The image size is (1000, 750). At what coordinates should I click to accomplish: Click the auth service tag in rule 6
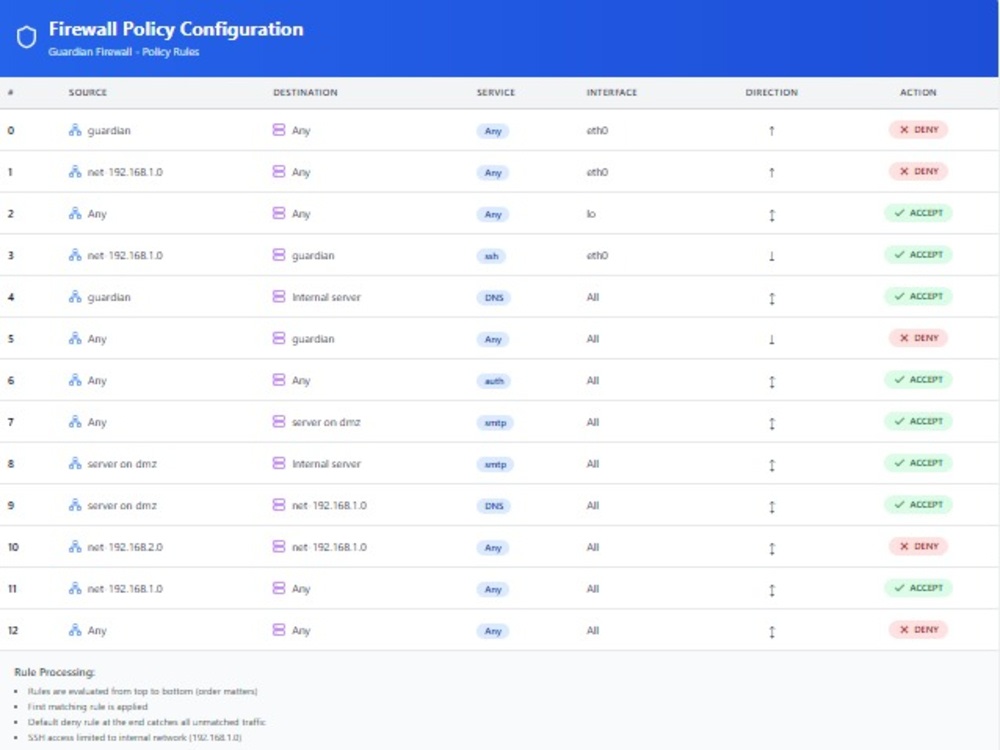pyautogui.click(x=494, y=381)
